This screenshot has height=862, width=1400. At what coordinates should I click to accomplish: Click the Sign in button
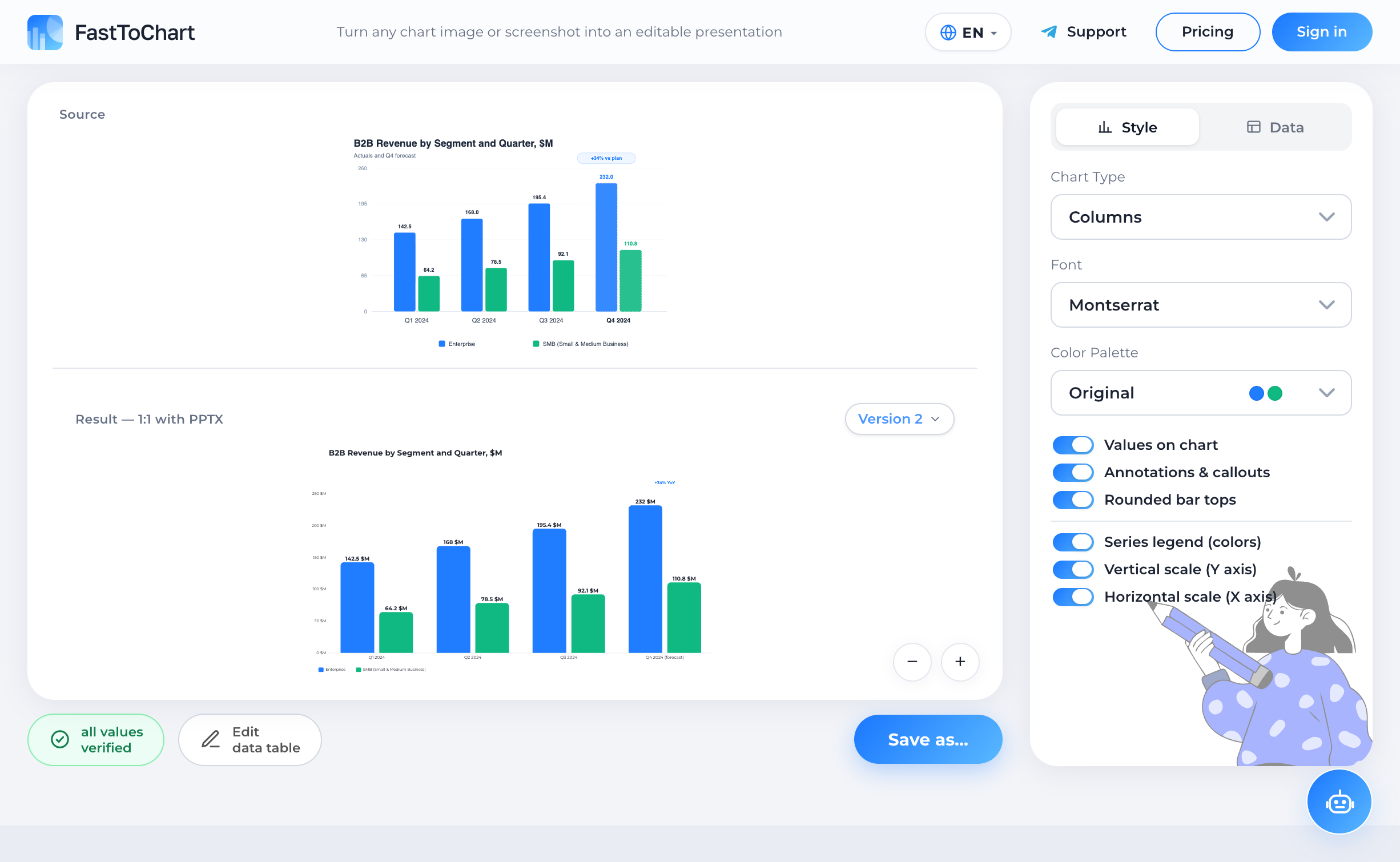pos(1322,32)
